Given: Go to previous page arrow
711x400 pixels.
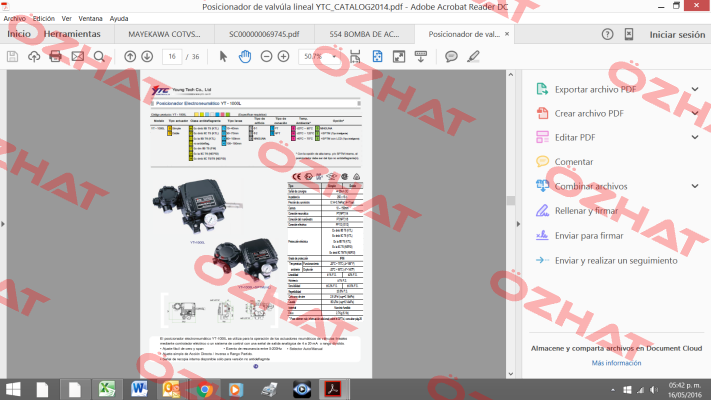Looking at the screenshot, I should coord(130,57).
